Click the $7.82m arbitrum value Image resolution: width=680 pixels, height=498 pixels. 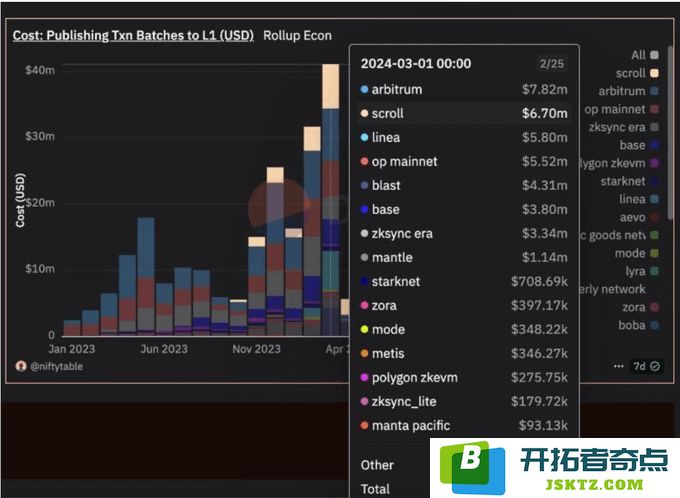click(545, 89)
